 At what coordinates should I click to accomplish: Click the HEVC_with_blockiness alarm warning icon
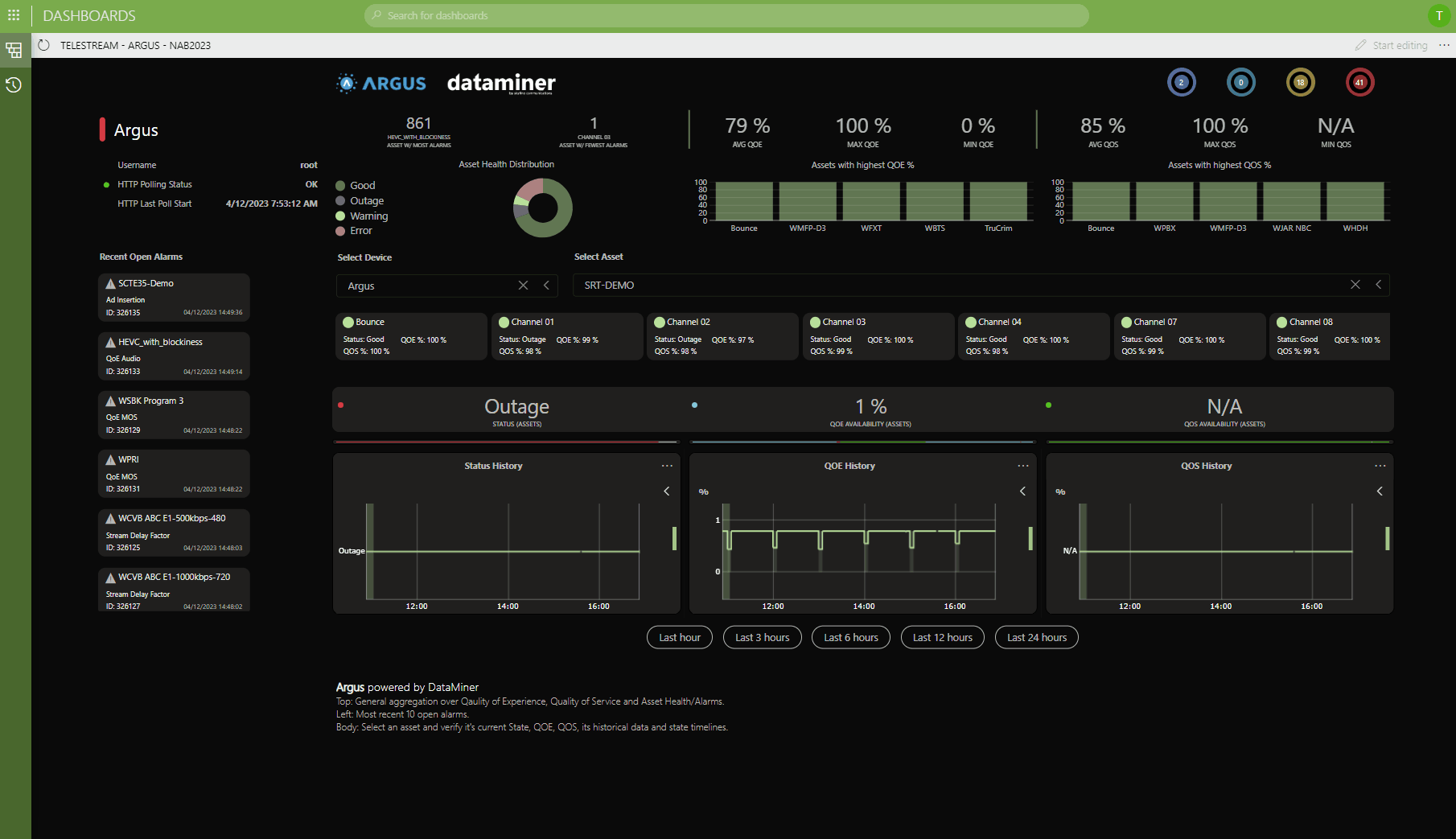pos(111,342)
